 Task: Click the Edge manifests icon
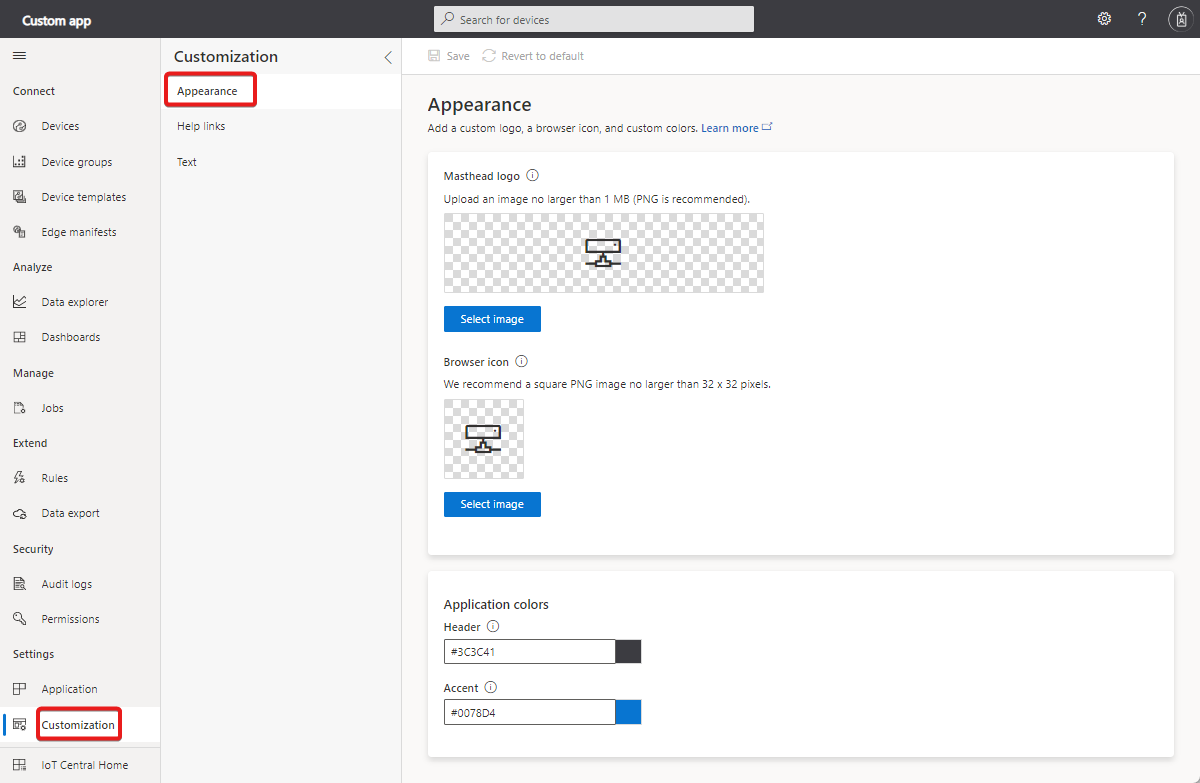pos(20,231)
